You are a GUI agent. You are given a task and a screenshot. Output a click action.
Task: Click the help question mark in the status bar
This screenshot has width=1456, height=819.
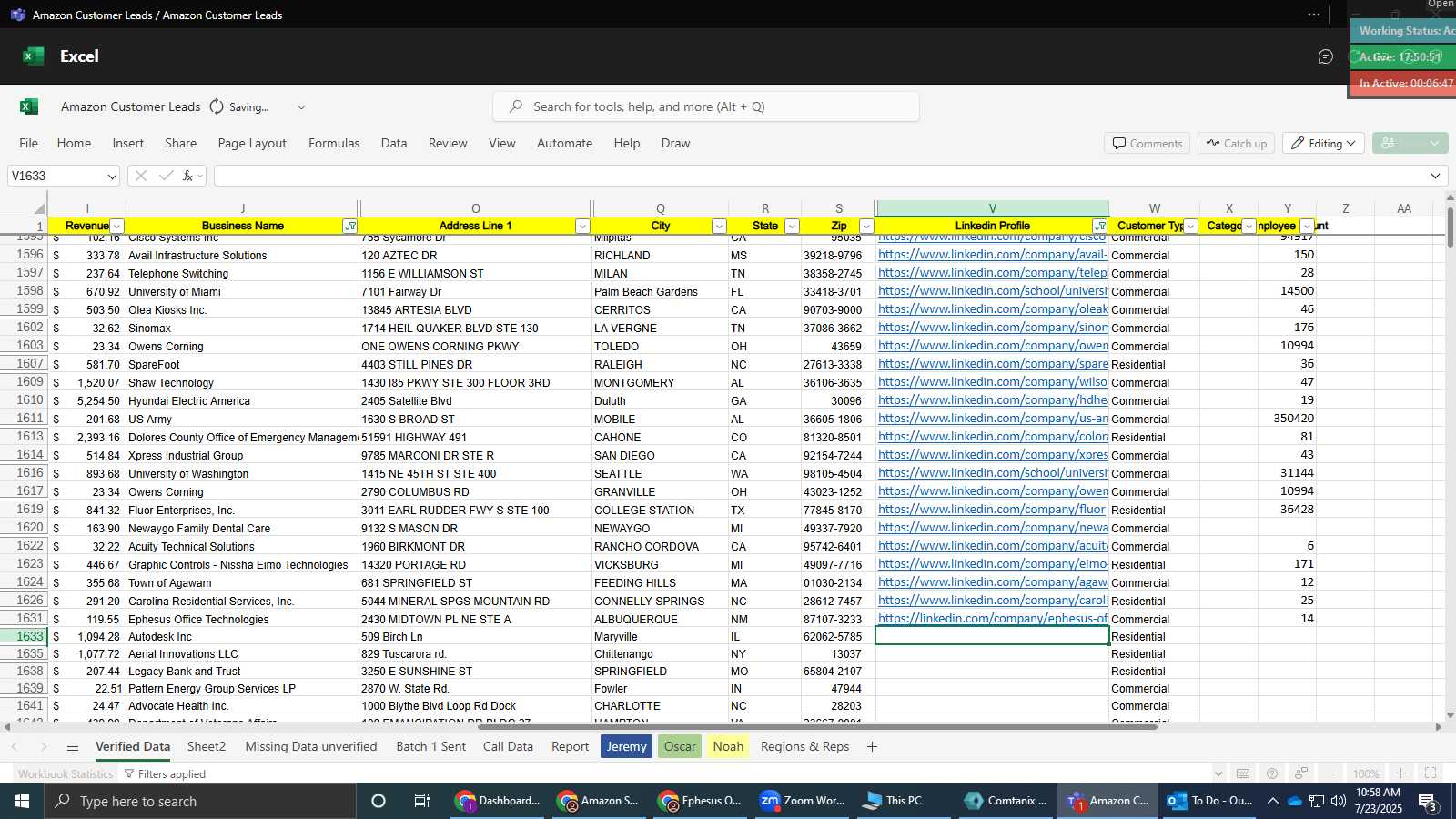1272,773
